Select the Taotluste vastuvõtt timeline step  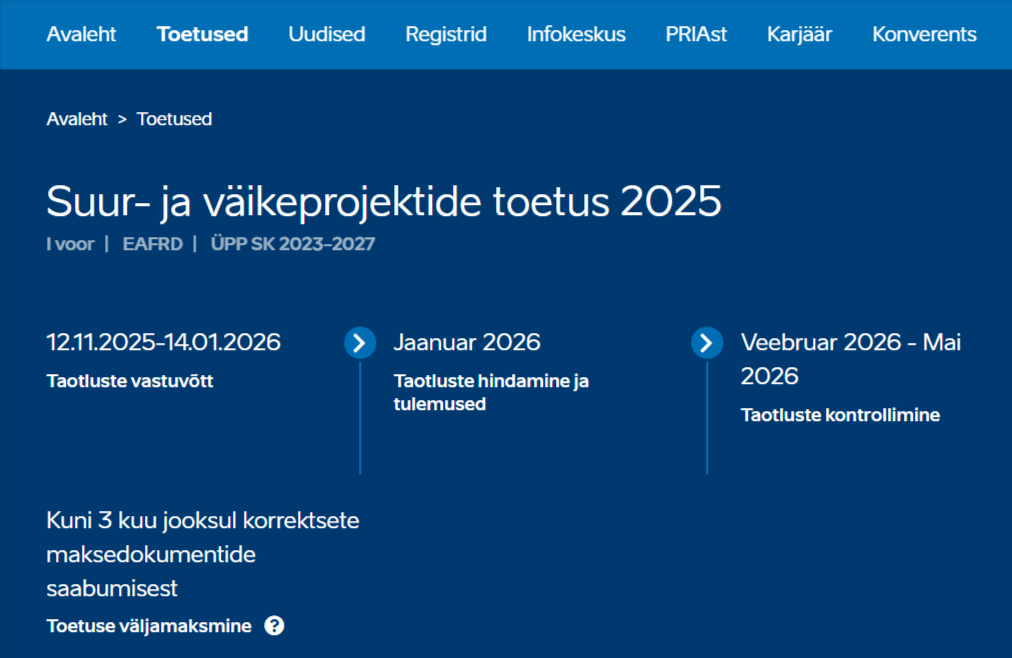click(x=130, y=381)
